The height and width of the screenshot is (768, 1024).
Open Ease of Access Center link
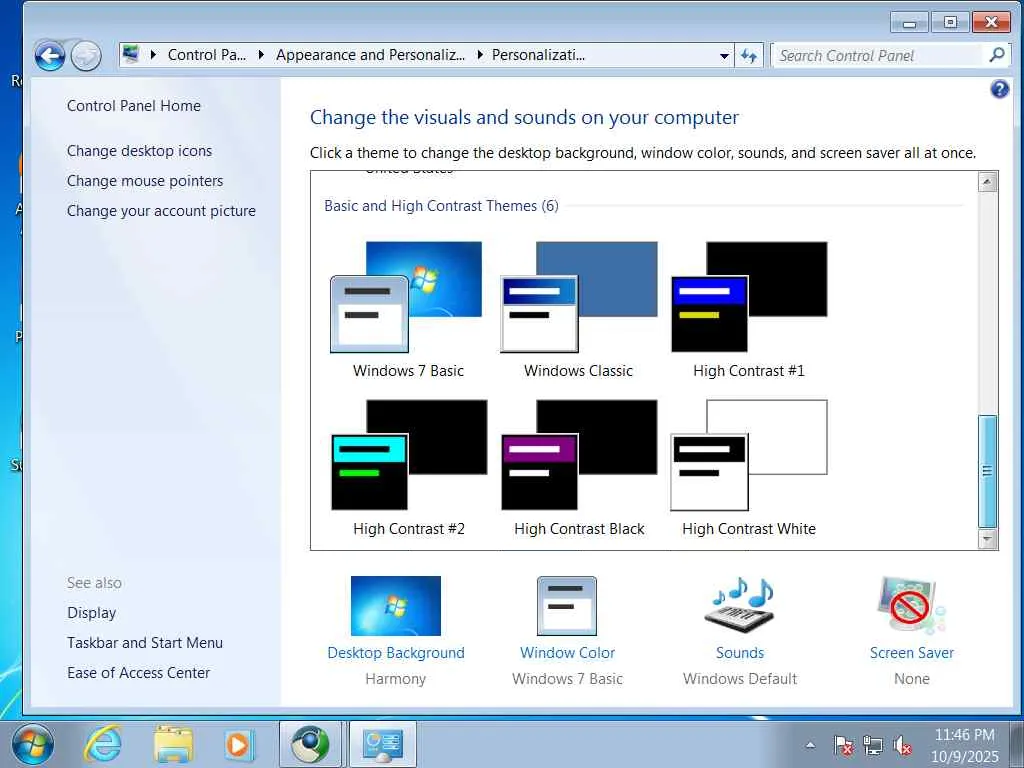(138, 673)
